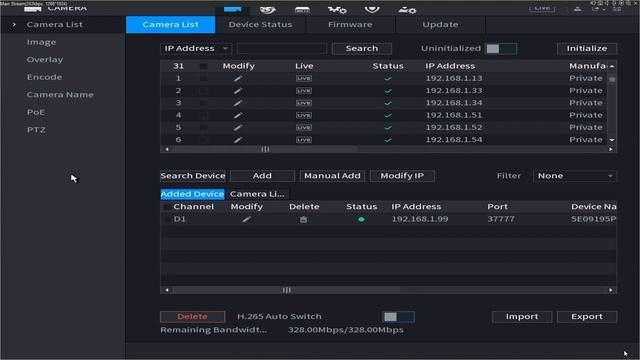Screen dimensions: 640x360
Task: Switch to the Firmware tab
Action: [350, 24]
